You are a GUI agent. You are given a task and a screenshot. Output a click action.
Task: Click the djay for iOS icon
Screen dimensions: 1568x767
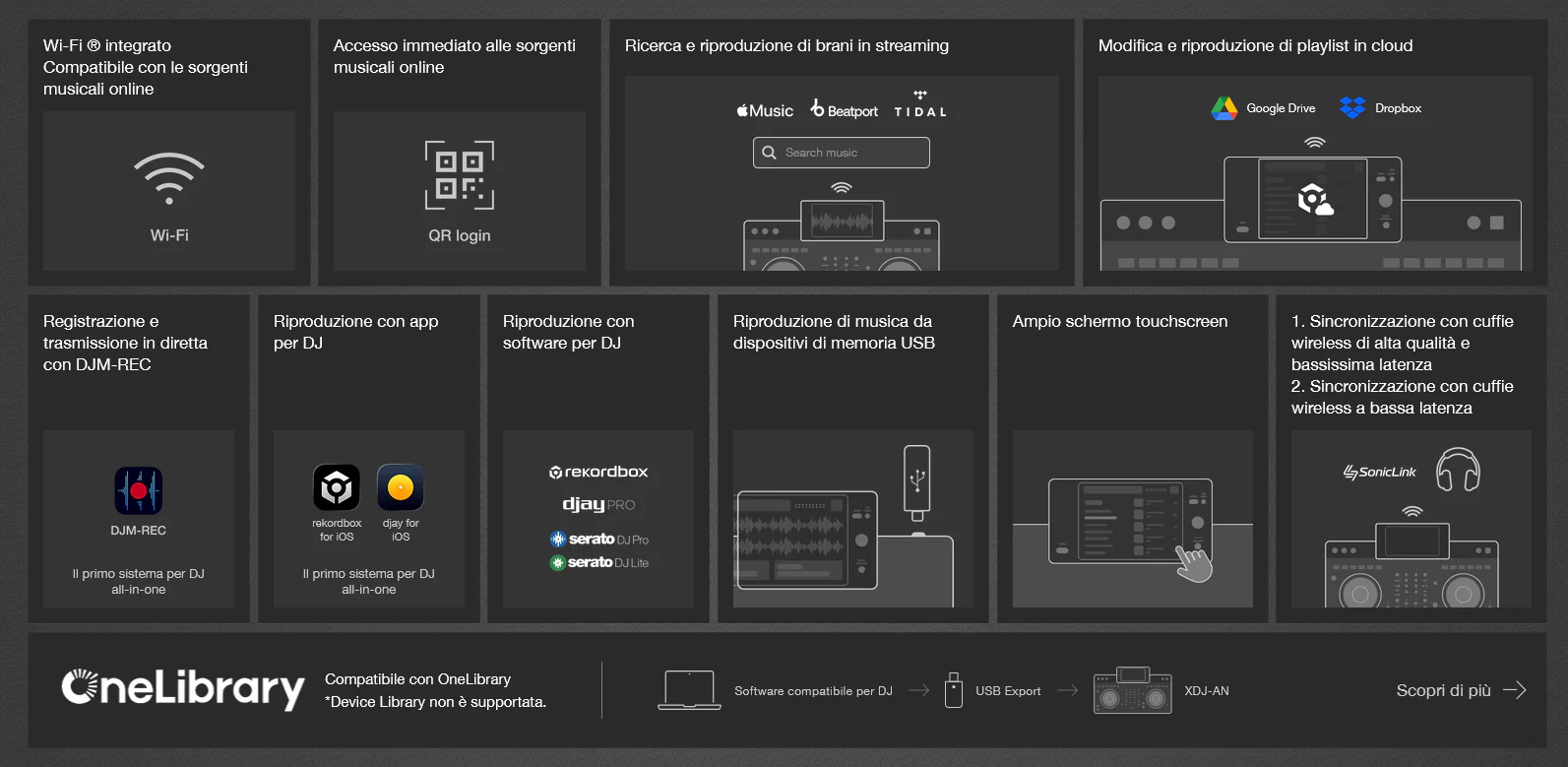401,487
